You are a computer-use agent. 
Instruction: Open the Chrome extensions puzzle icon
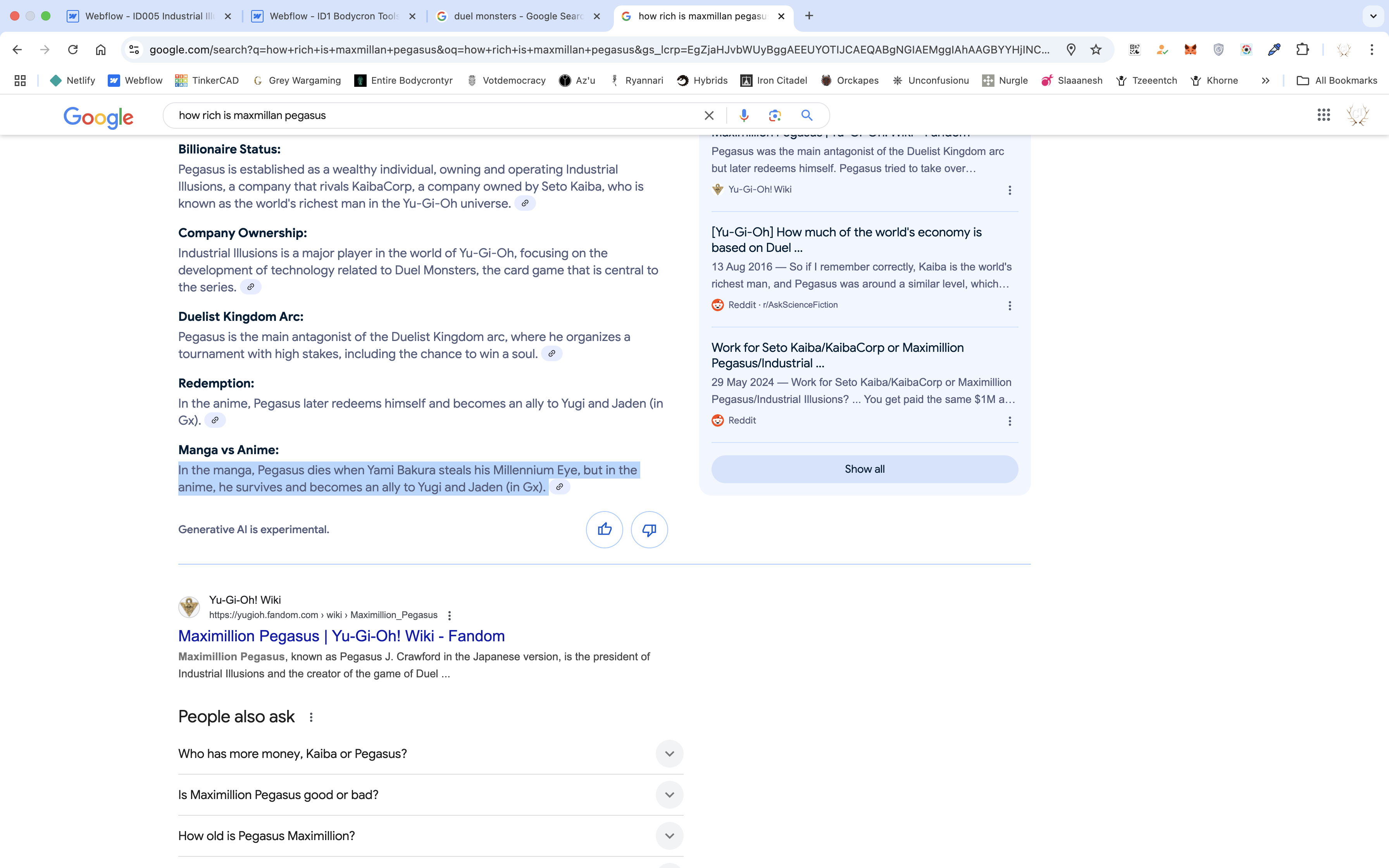[1302, 50]
